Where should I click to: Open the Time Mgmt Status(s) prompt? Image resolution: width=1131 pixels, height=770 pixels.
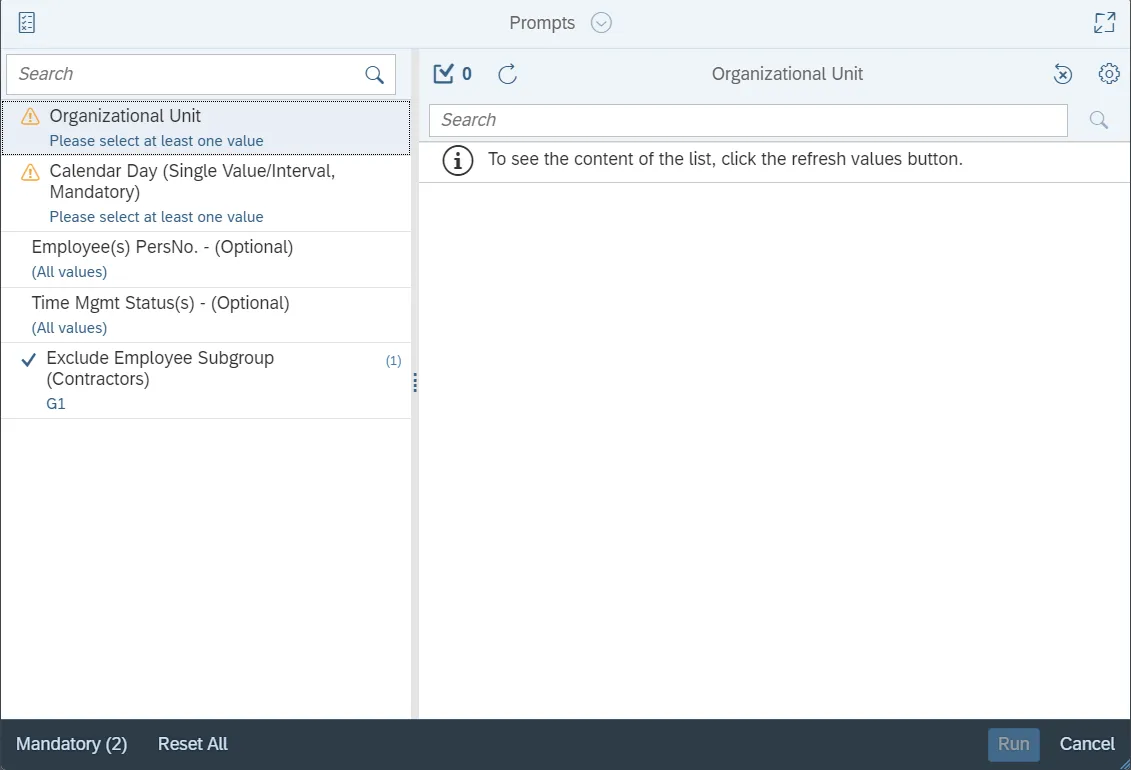pyautogui.click(x=206, y=315)
